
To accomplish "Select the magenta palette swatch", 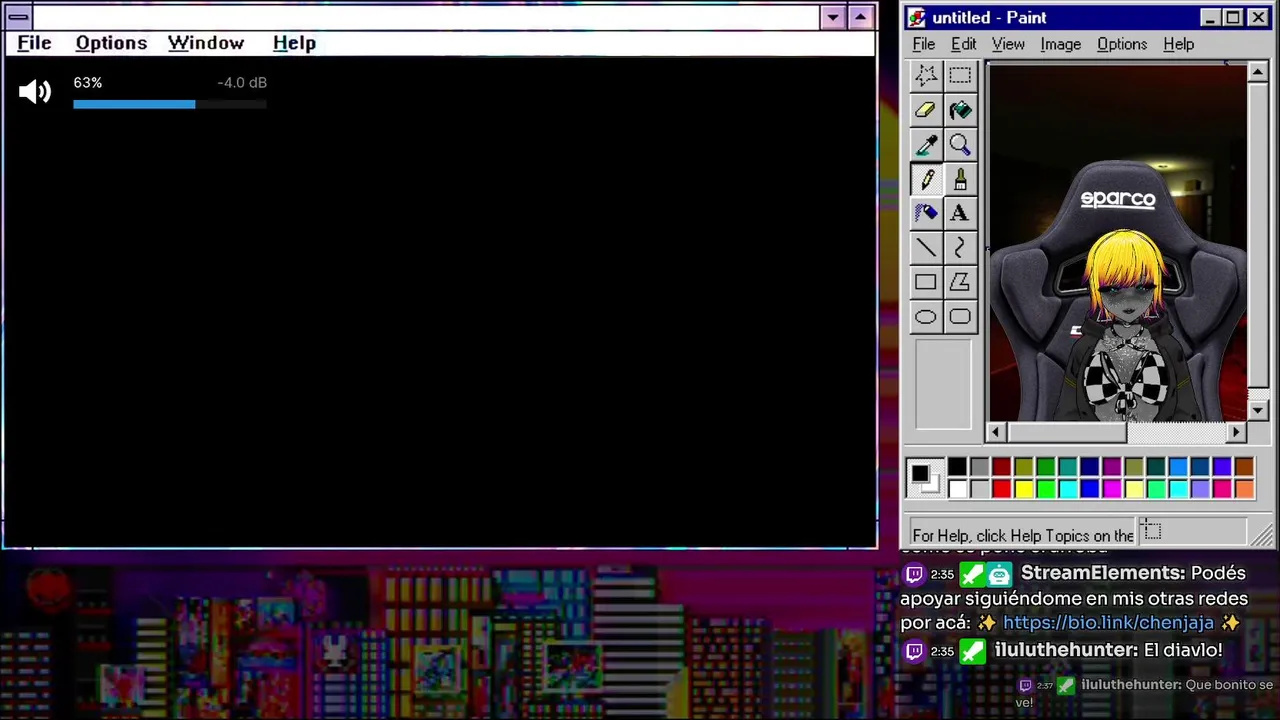I will 1111,489.
